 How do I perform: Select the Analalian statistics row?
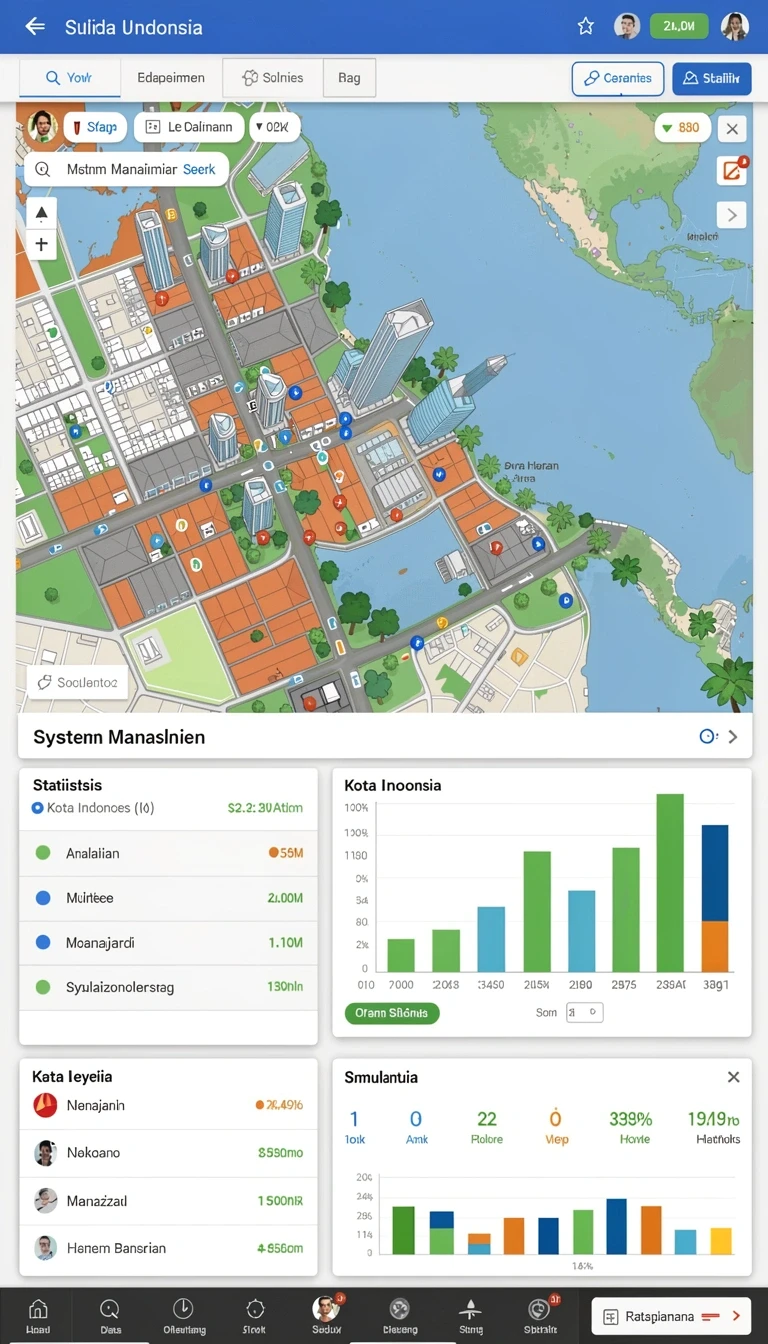pos(168,853)
